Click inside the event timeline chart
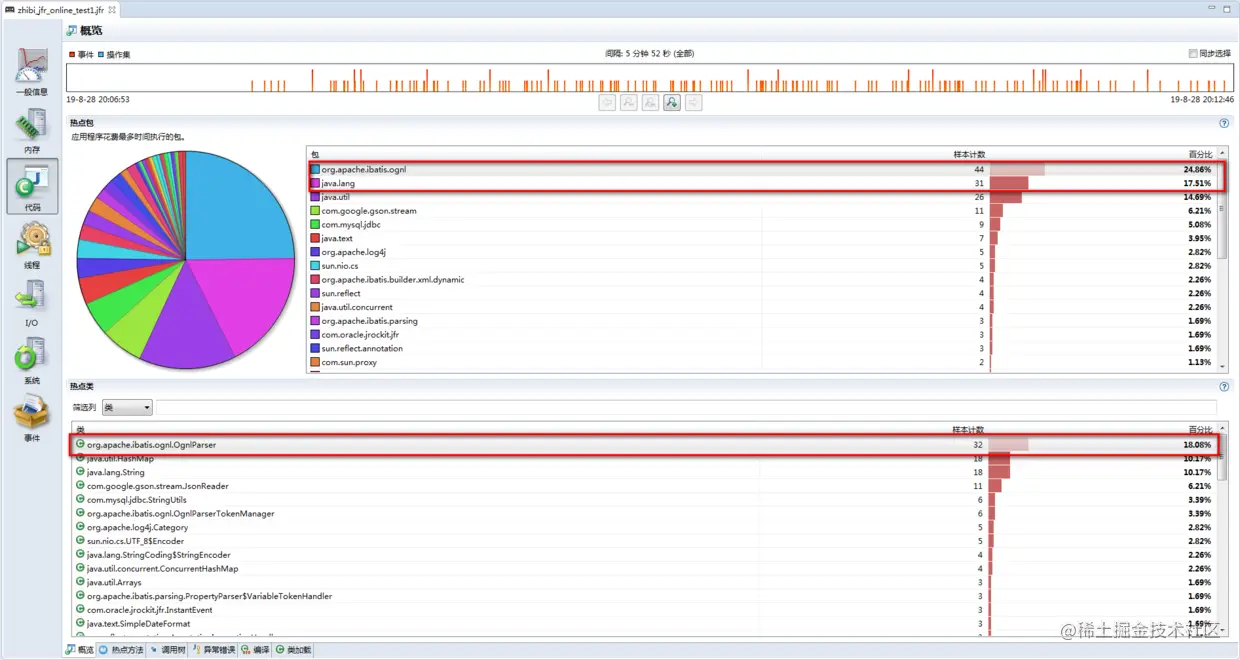This screenshot has width=1240, height=660. coord(650,78)
